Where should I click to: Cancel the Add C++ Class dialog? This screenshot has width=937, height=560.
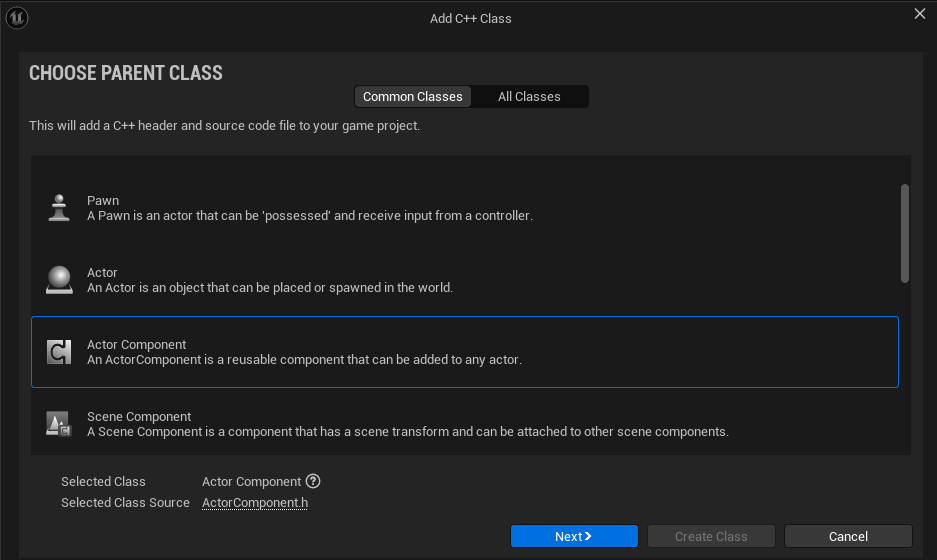click(x=848, y=536)
